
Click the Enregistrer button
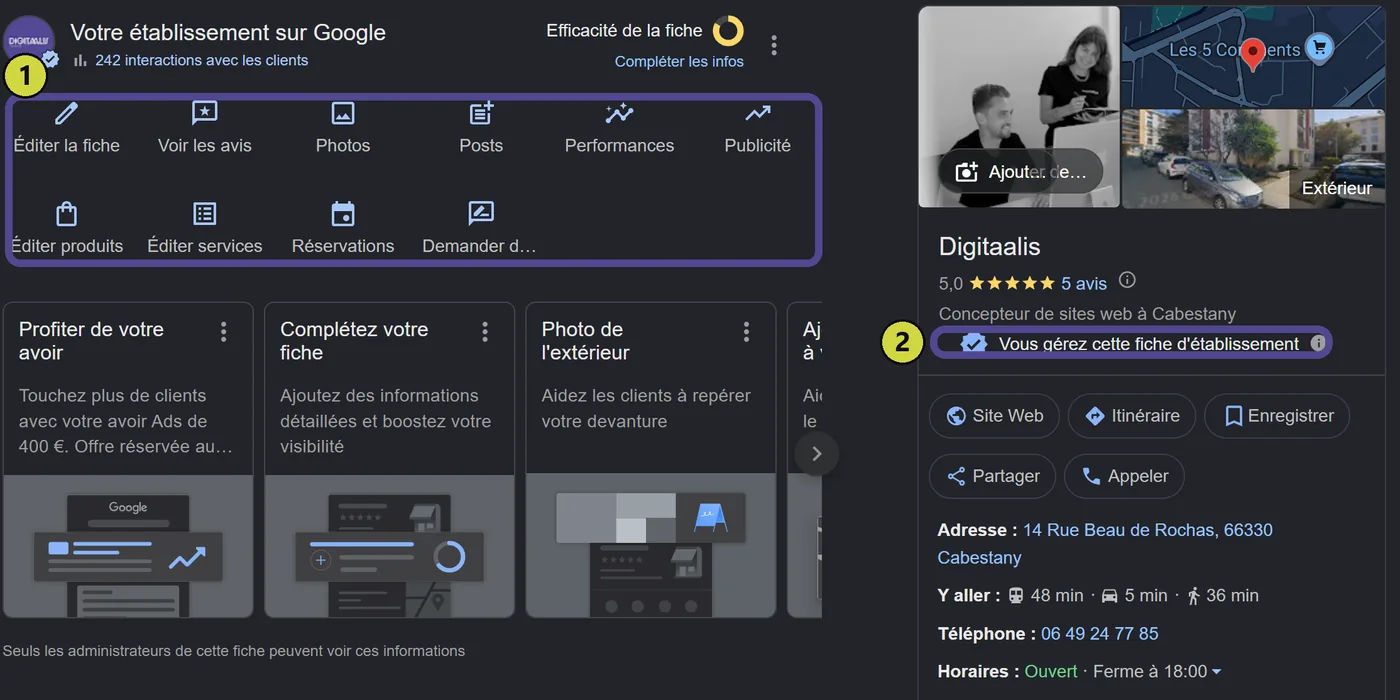[1277, 416]
